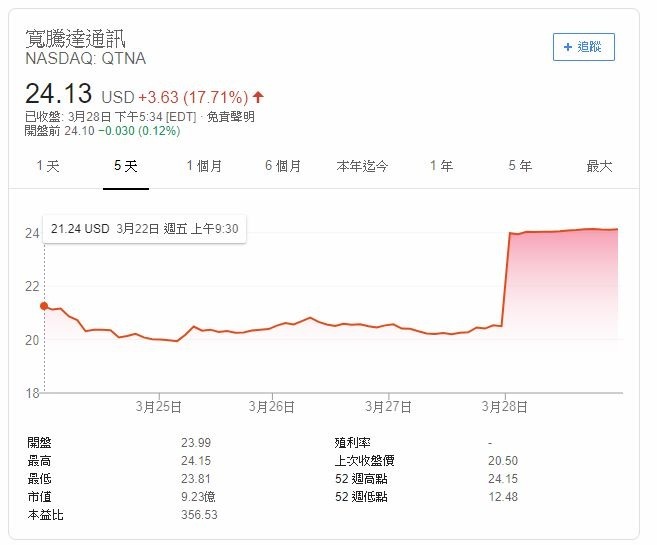Show the 本年迄今 year-to-date range

[362, 166]
